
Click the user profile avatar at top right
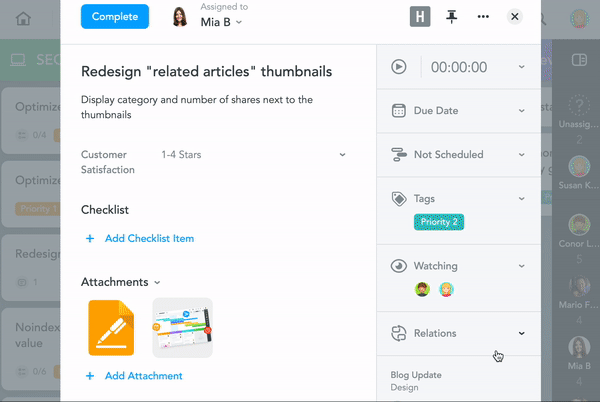tap(579, 18)
